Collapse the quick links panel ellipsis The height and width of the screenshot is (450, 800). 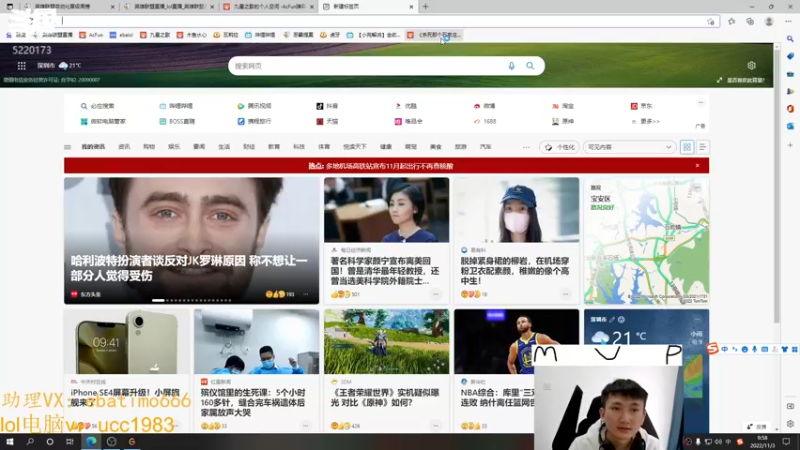coord(701,103)
